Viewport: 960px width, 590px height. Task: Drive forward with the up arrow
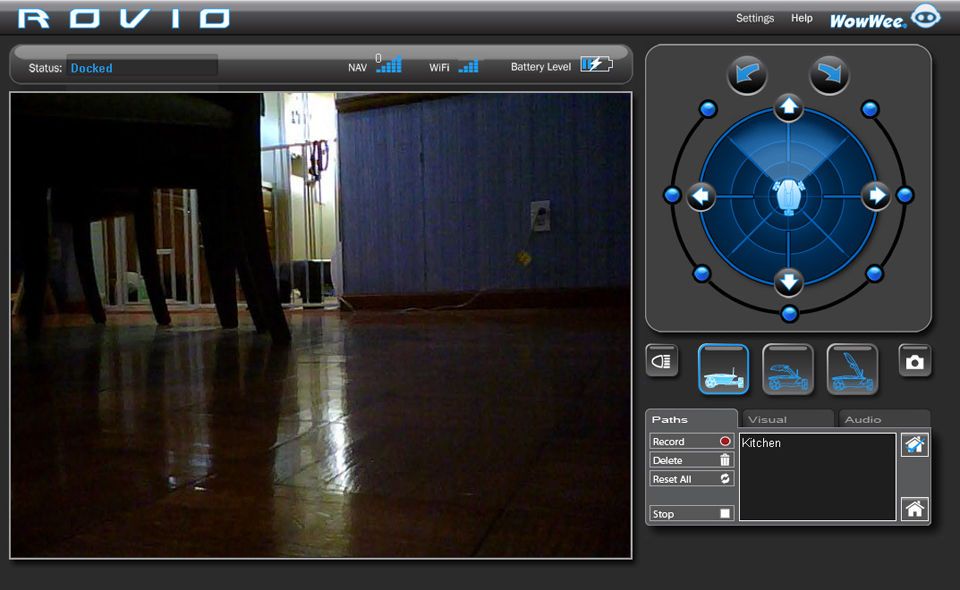pyautogui.click(x=789, y=107)
